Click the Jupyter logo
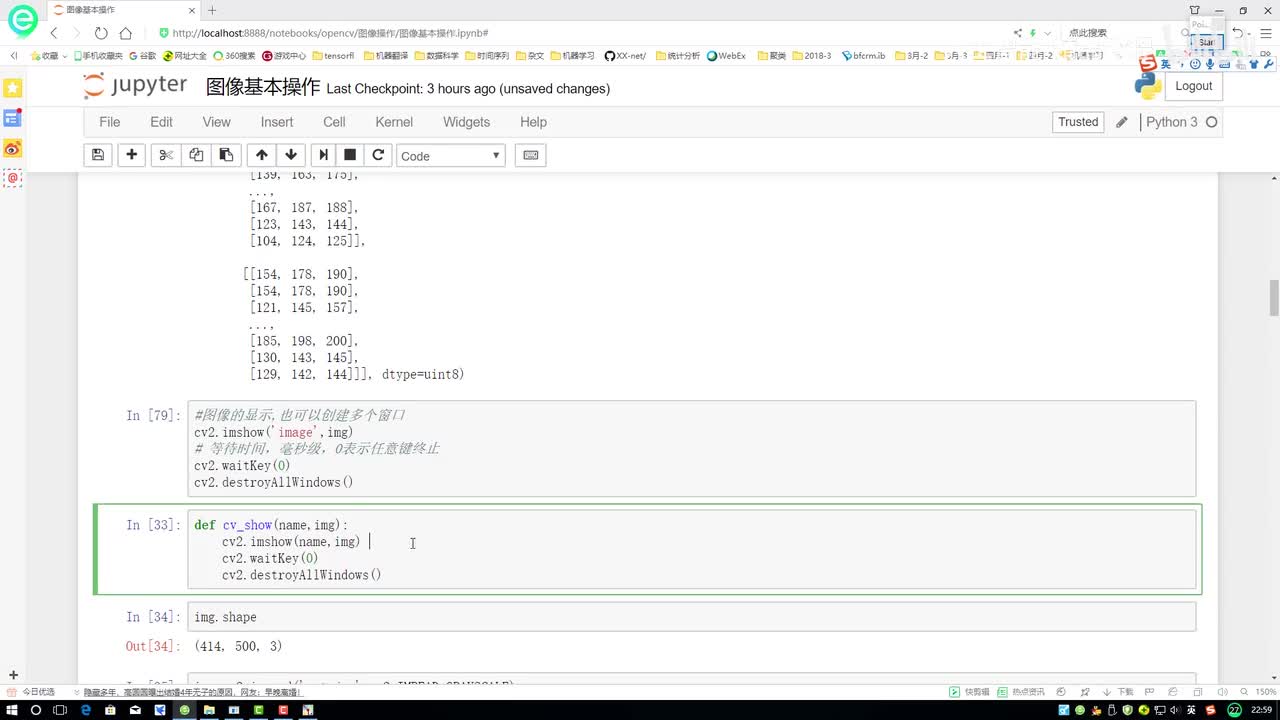 pos(136,86)
